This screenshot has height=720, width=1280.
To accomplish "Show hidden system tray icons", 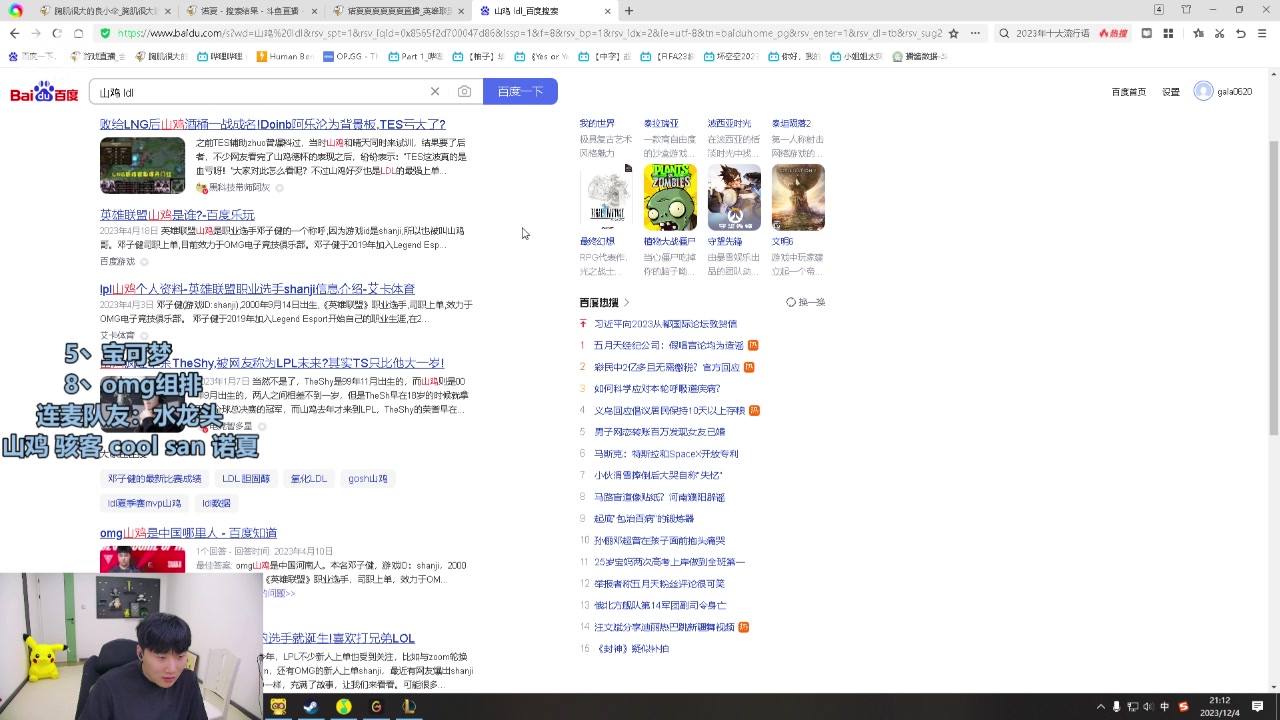I will pyautogui.click(x=1101, y=707).
